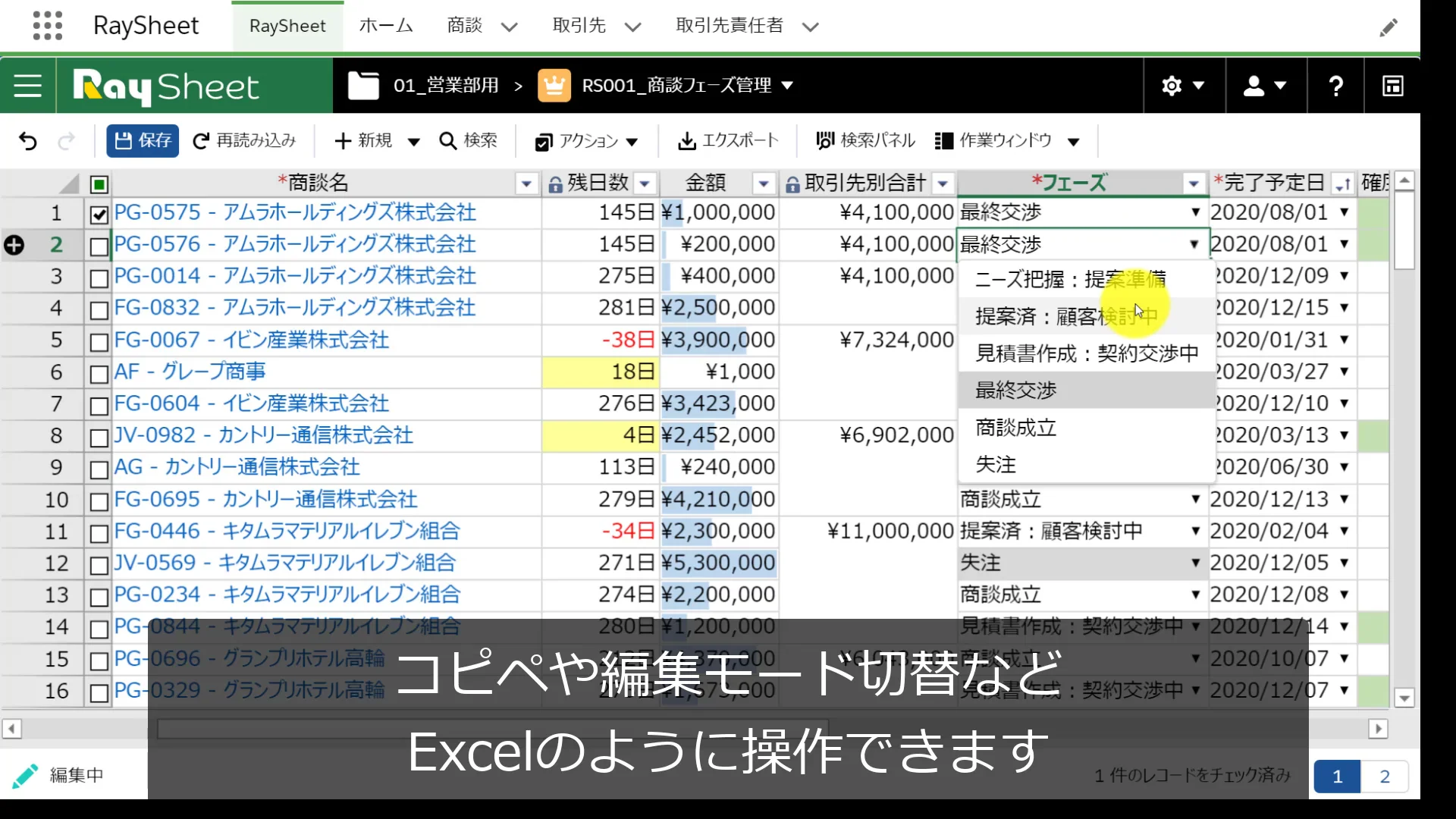The image size is (1456, 819).
Task: Click the crown view icon for RS001
Action: pyautogui.click(x=554, y=86)
